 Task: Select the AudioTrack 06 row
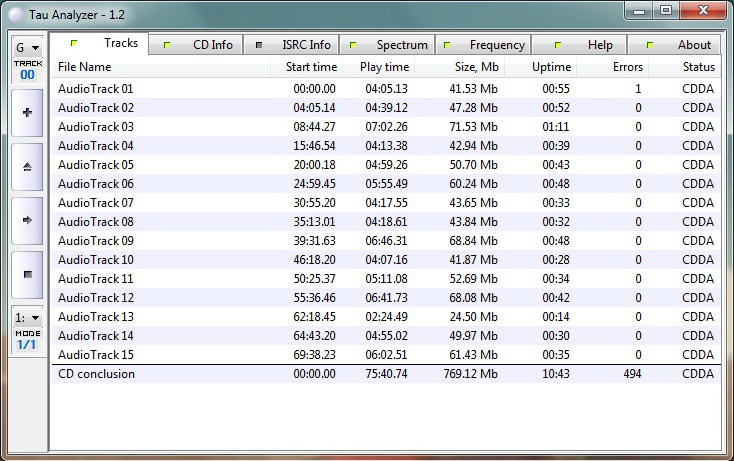[x=386, y=183]
